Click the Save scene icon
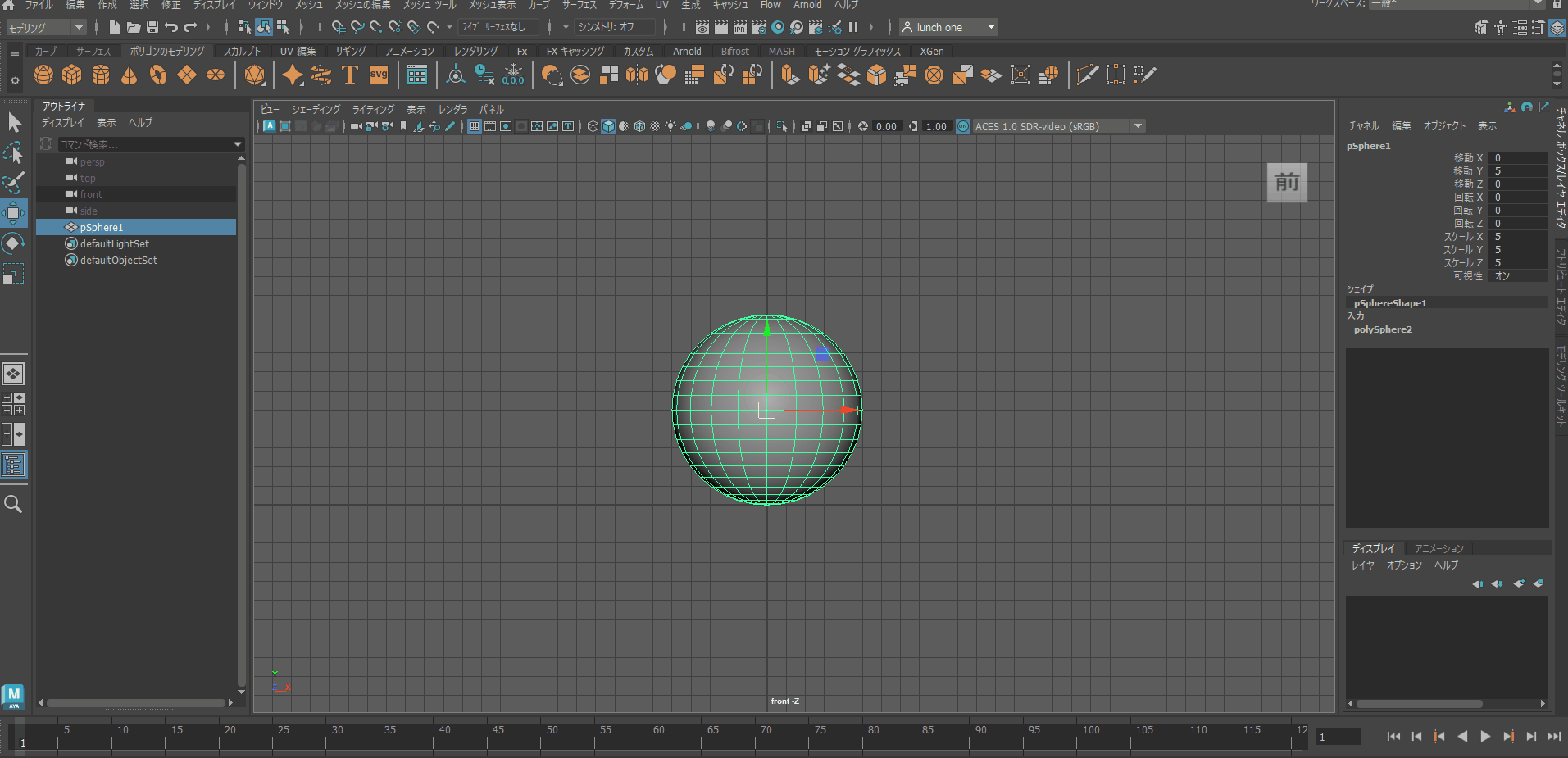Viewport: 1568px width, 758px height. (152, 27)
